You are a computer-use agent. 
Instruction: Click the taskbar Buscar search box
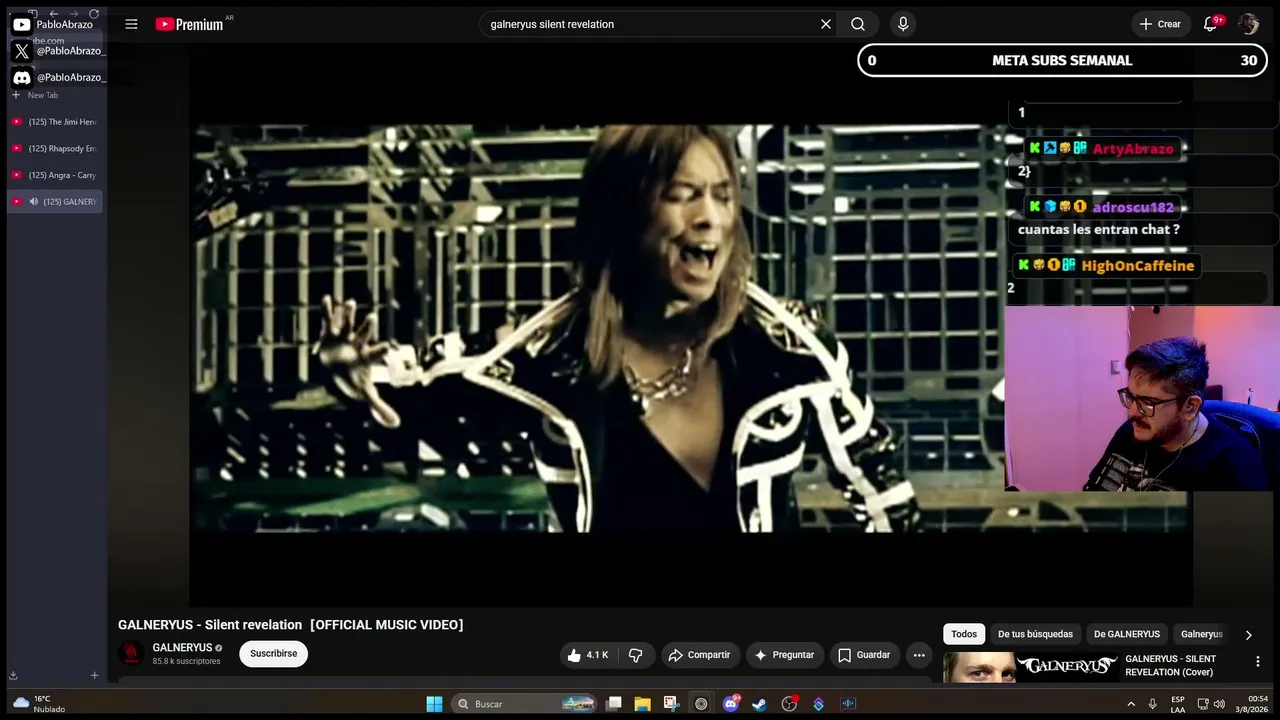(525, 704)
